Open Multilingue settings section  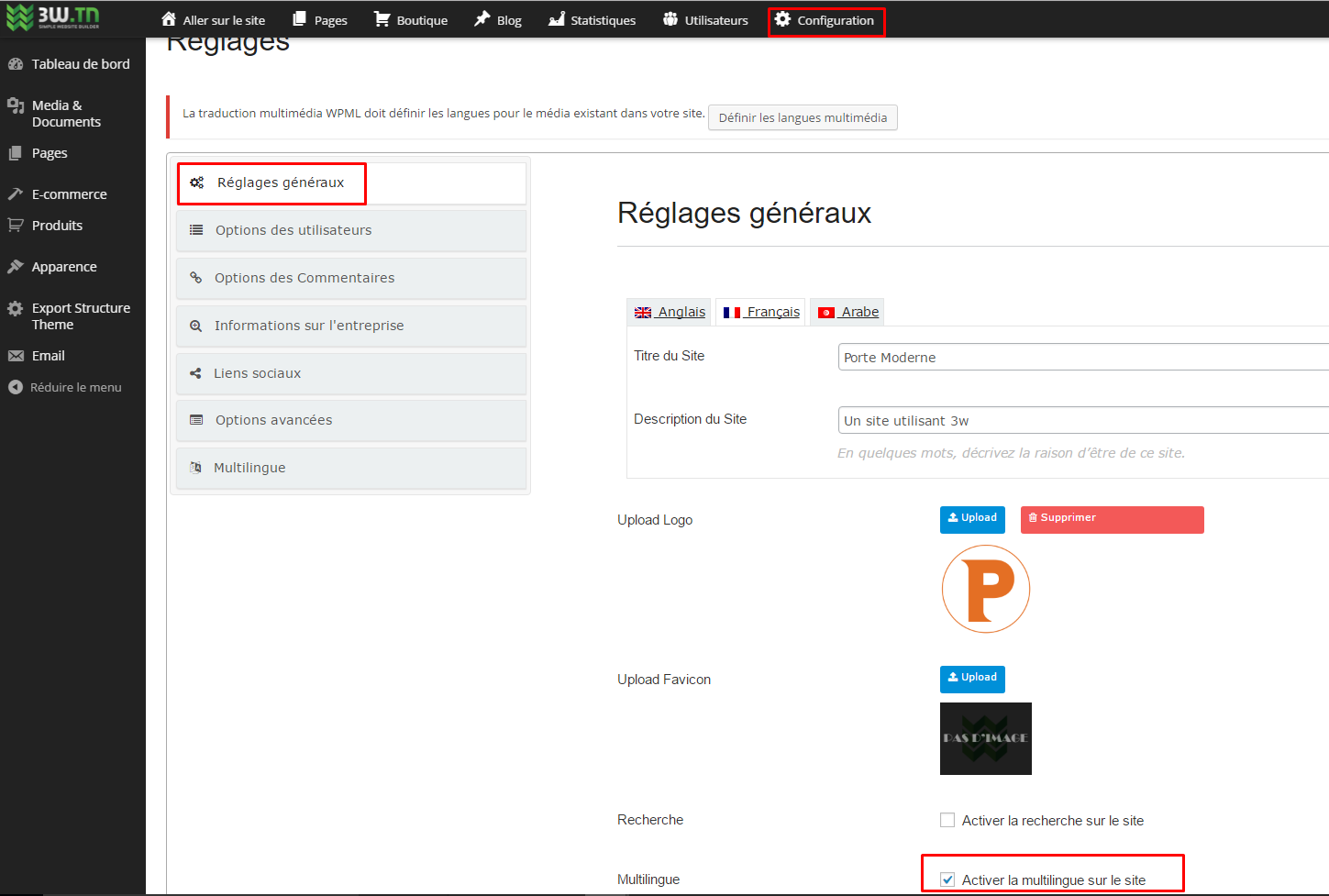pos(351,468)
